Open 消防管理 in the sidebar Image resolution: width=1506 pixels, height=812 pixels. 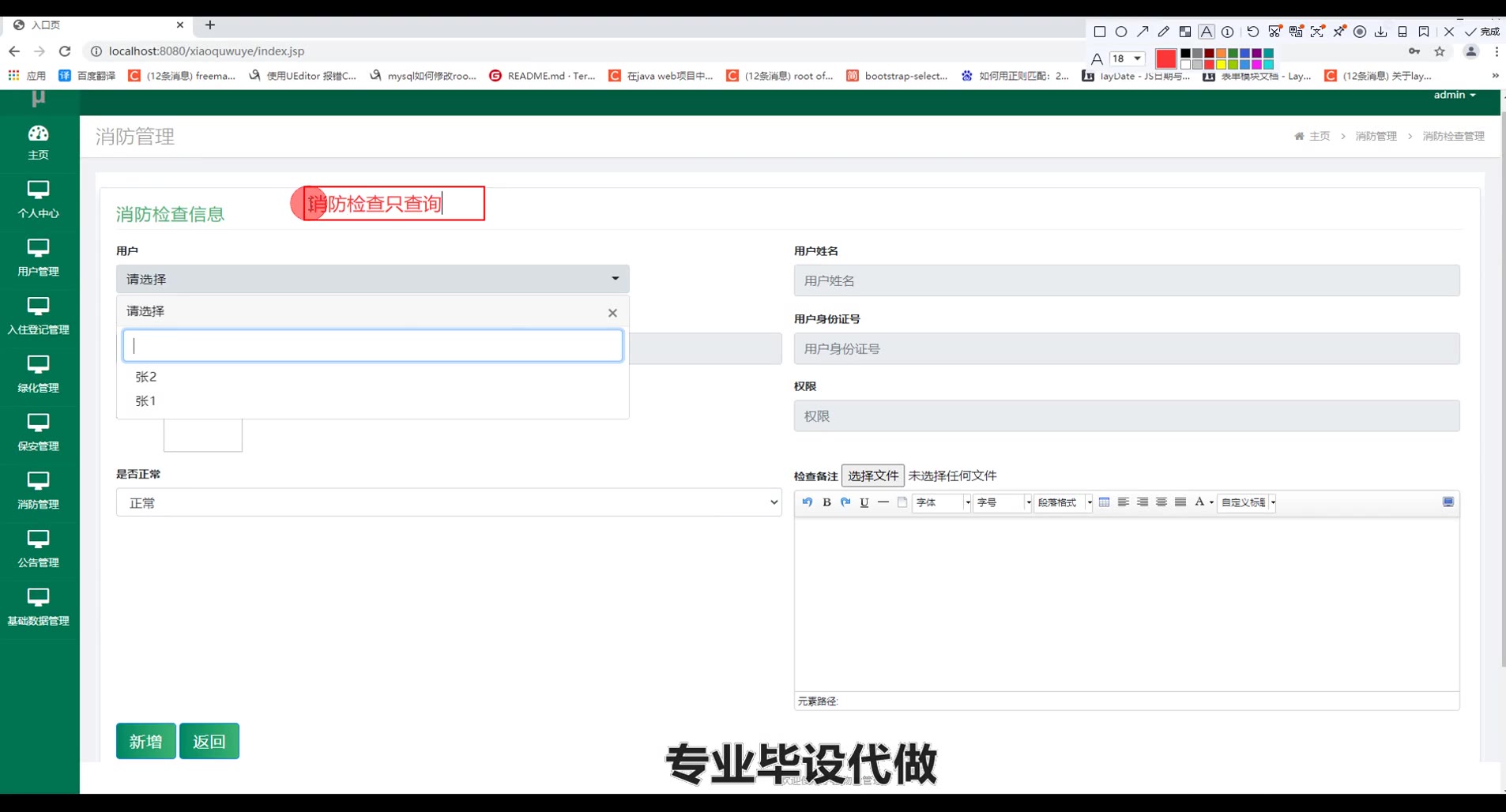click(x=38, y=492)
